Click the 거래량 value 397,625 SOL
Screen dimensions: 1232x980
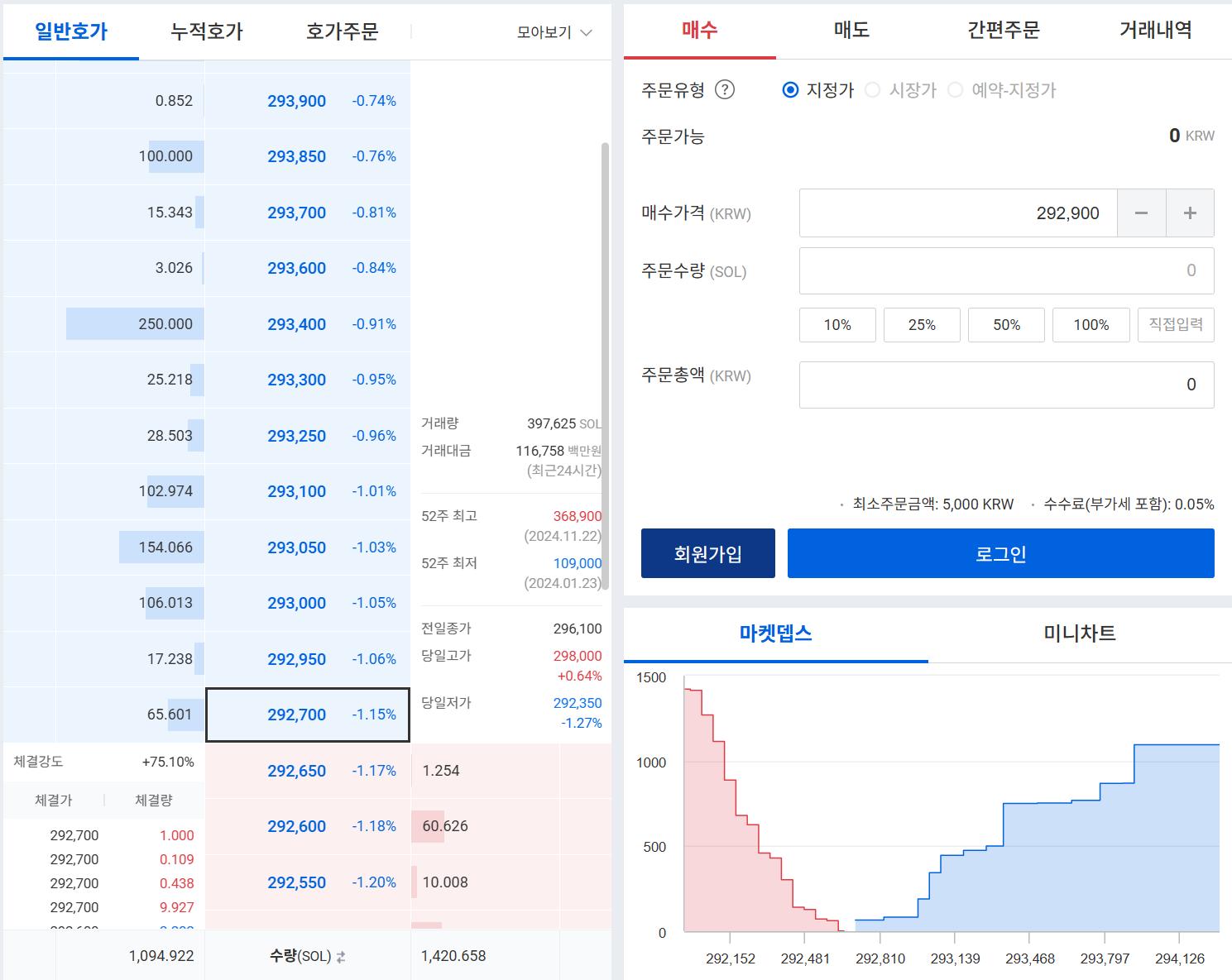coord(564,423)
